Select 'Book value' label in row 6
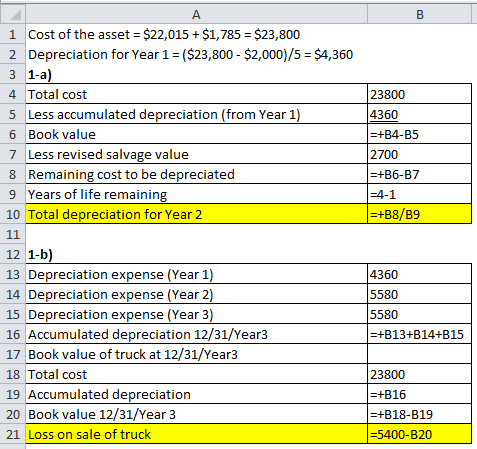Viewport: 477px width, 449px height. point(196,134)
